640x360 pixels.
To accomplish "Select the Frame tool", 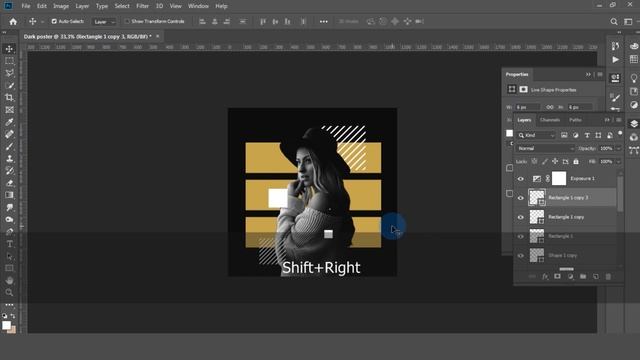I will [x=9, y=110].
